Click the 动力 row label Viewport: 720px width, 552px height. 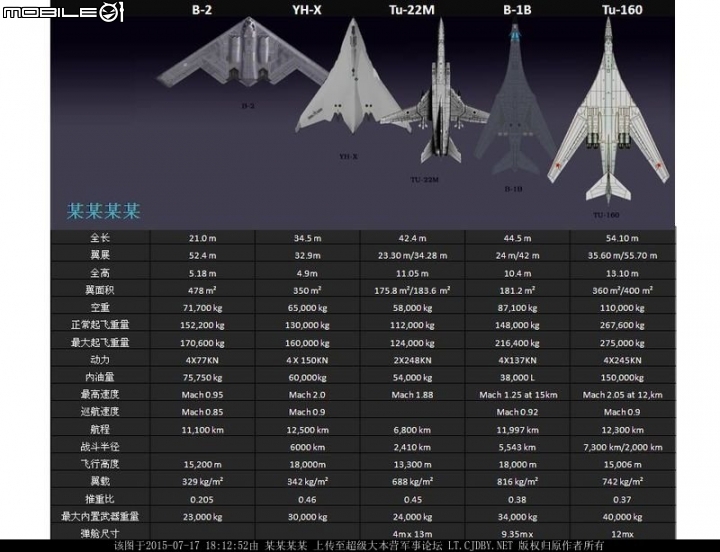[100, 360]
